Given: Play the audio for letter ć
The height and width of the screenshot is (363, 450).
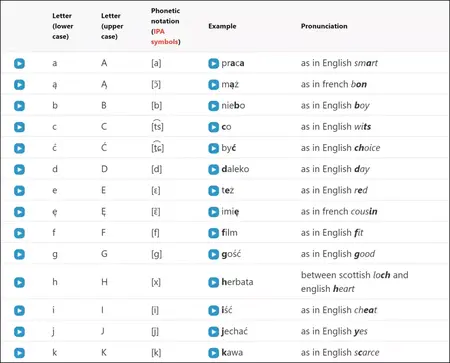Looking at the screenshot, I should [19, 148].
